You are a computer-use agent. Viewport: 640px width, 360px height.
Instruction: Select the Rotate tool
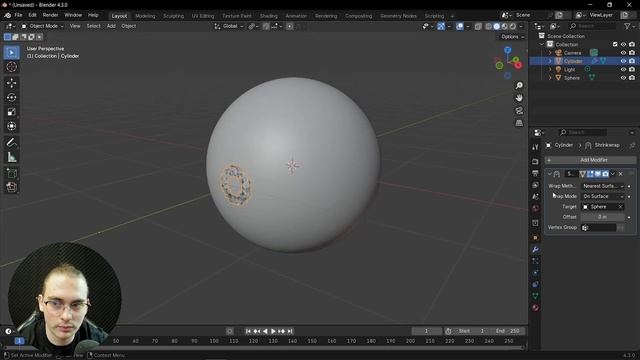coord(11,98)
